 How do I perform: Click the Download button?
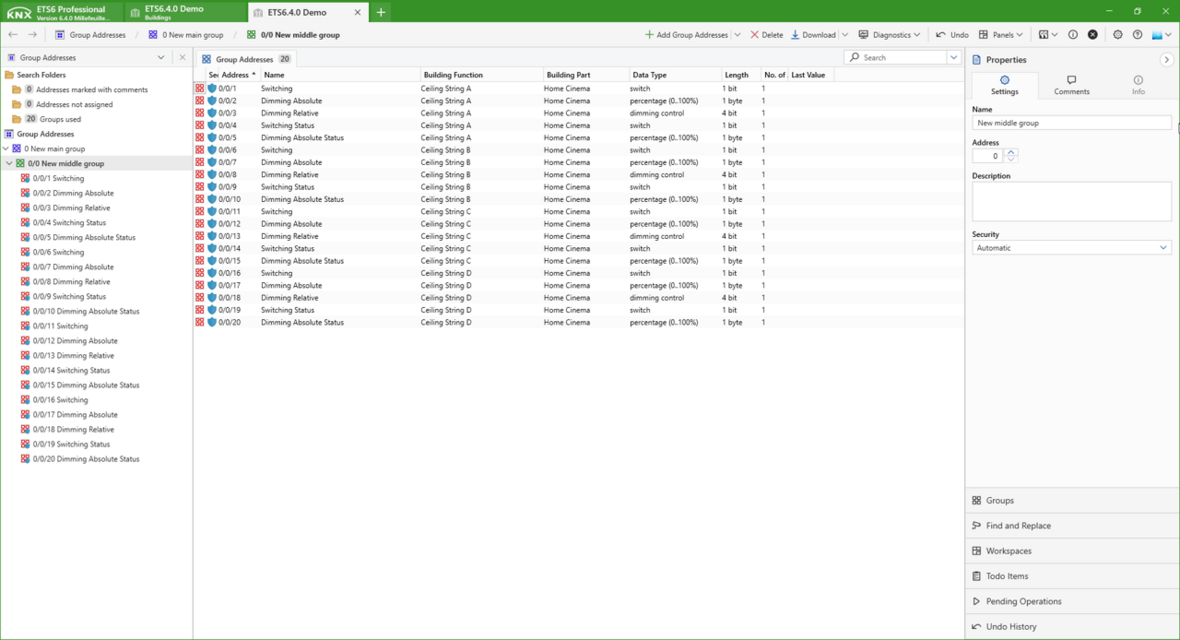point(813,35)
